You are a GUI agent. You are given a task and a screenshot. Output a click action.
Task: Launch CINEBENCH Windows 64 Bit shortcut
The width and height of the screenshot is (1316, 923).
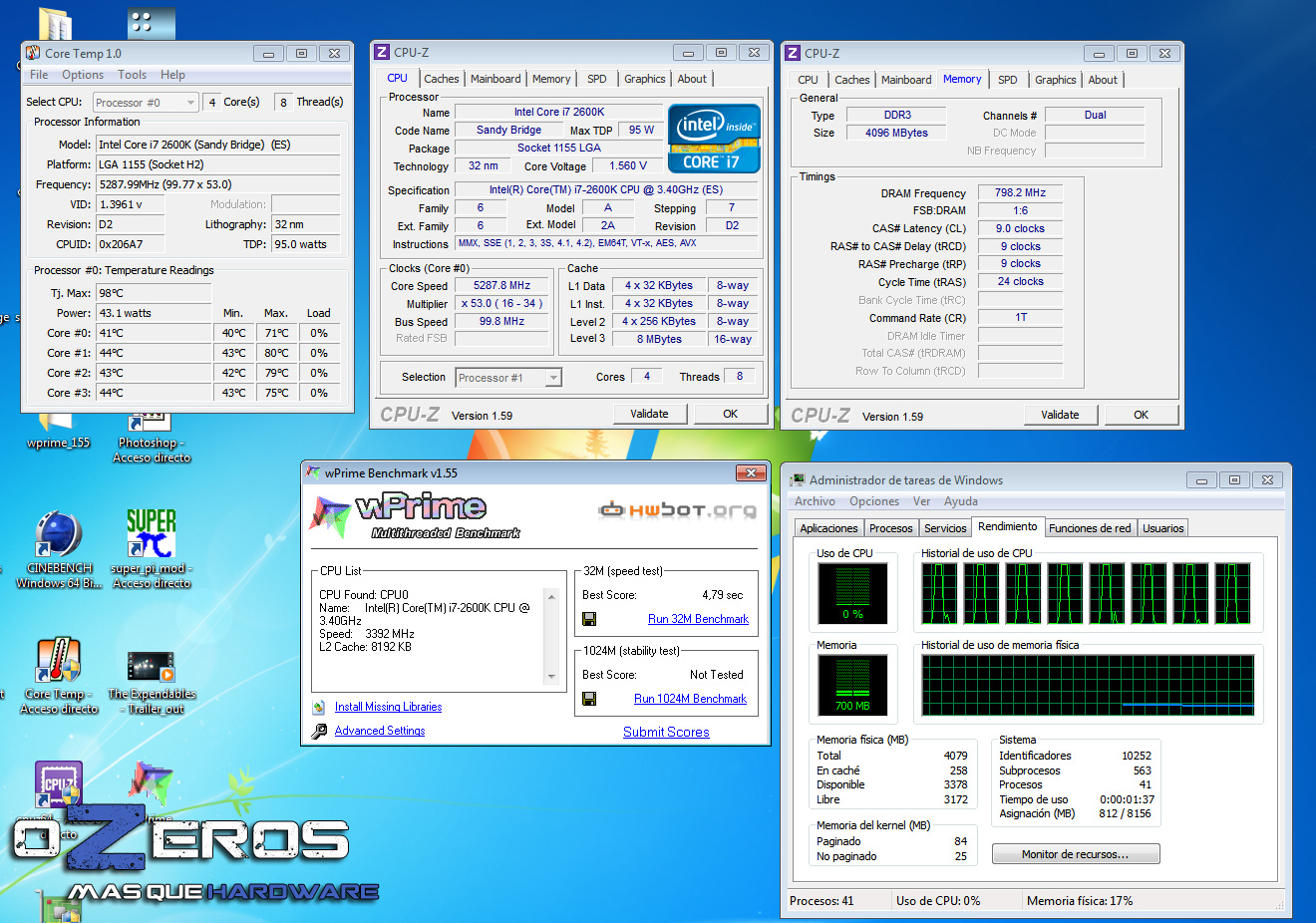tap(59, 549)
